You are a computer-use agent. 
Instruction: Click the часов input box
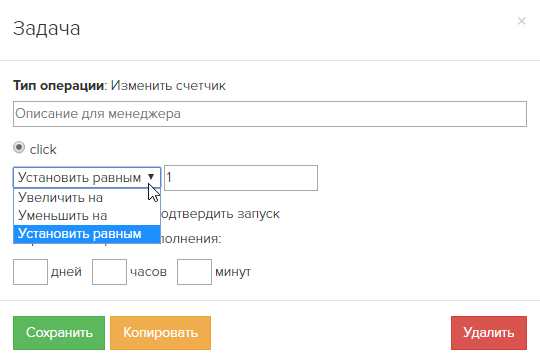[109, 272]
